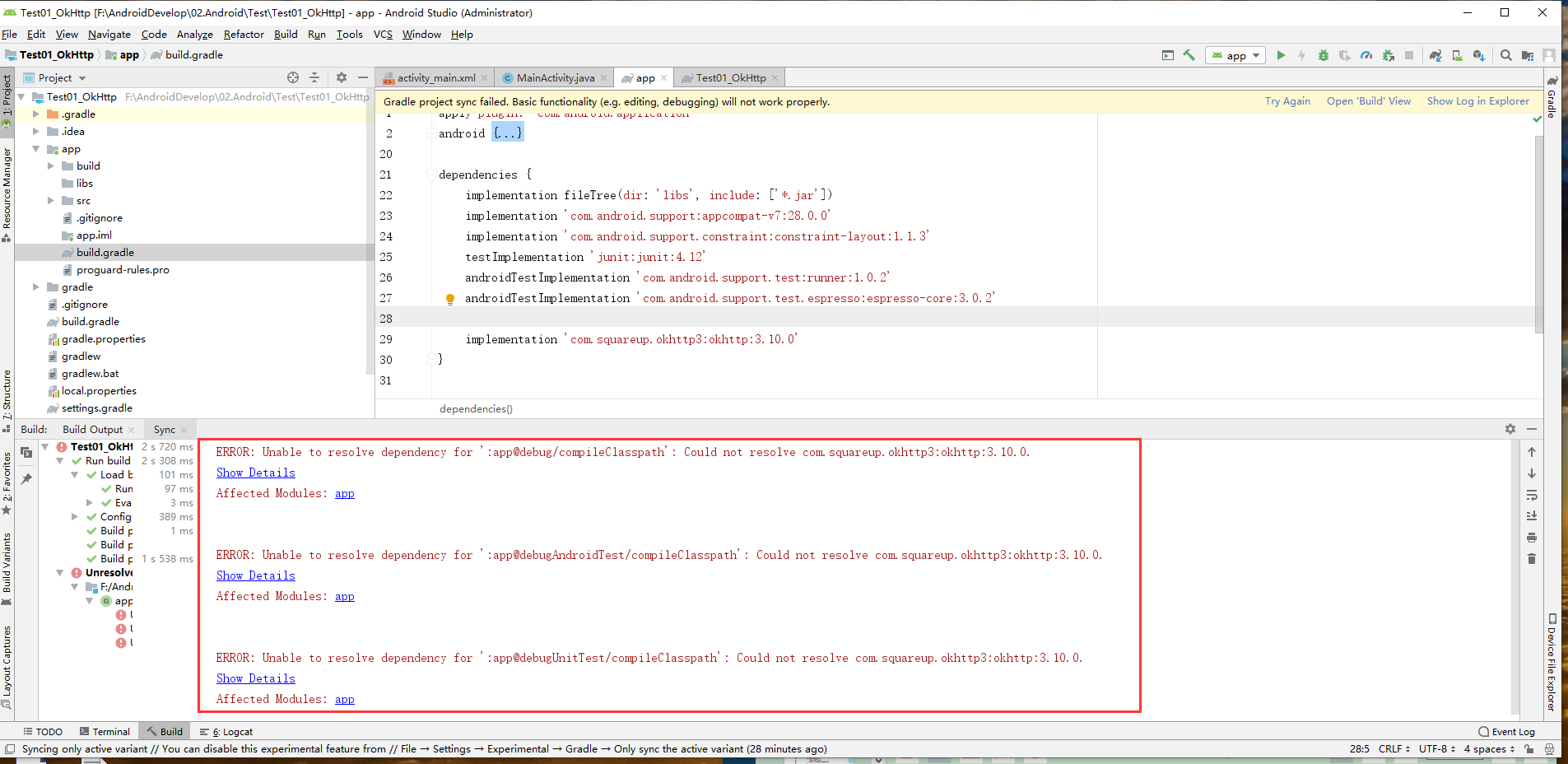Click Try Again sync link
This screenshot has width=1568, height=764.
tap(1287, 100)
